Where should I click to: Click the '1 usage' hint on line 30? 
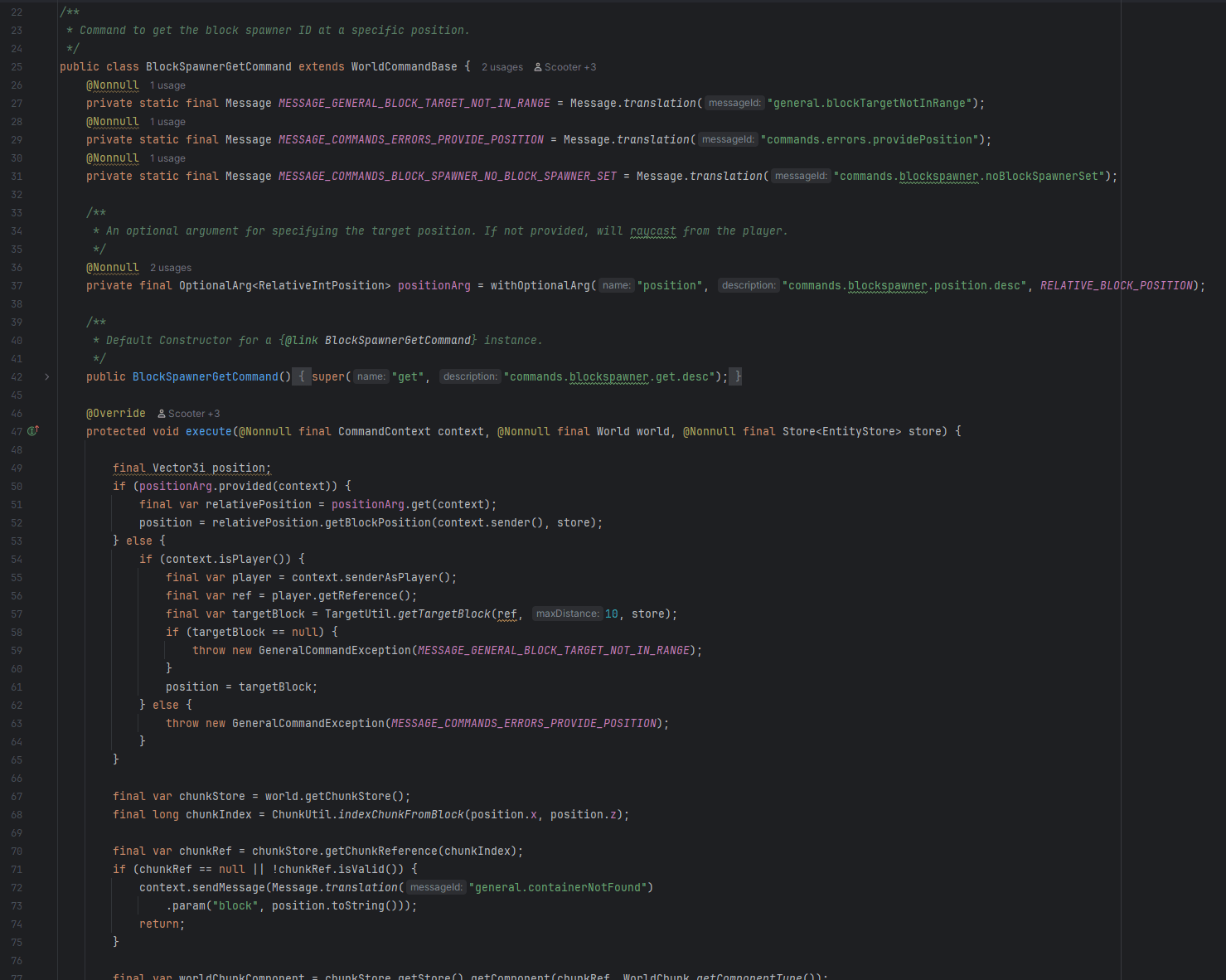coord(167,158)
